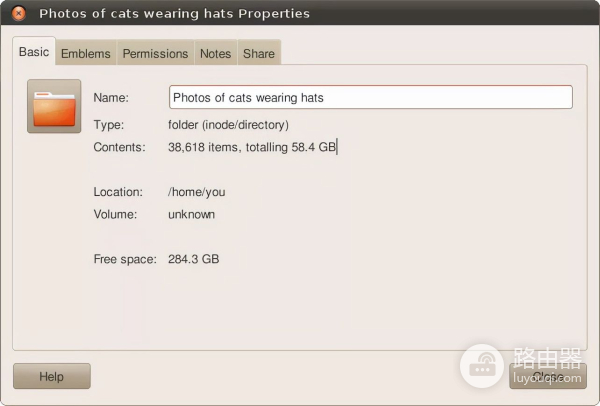Select the Notes tab
The width and height of the screenshot is (600, 406).
click(215, 54)
